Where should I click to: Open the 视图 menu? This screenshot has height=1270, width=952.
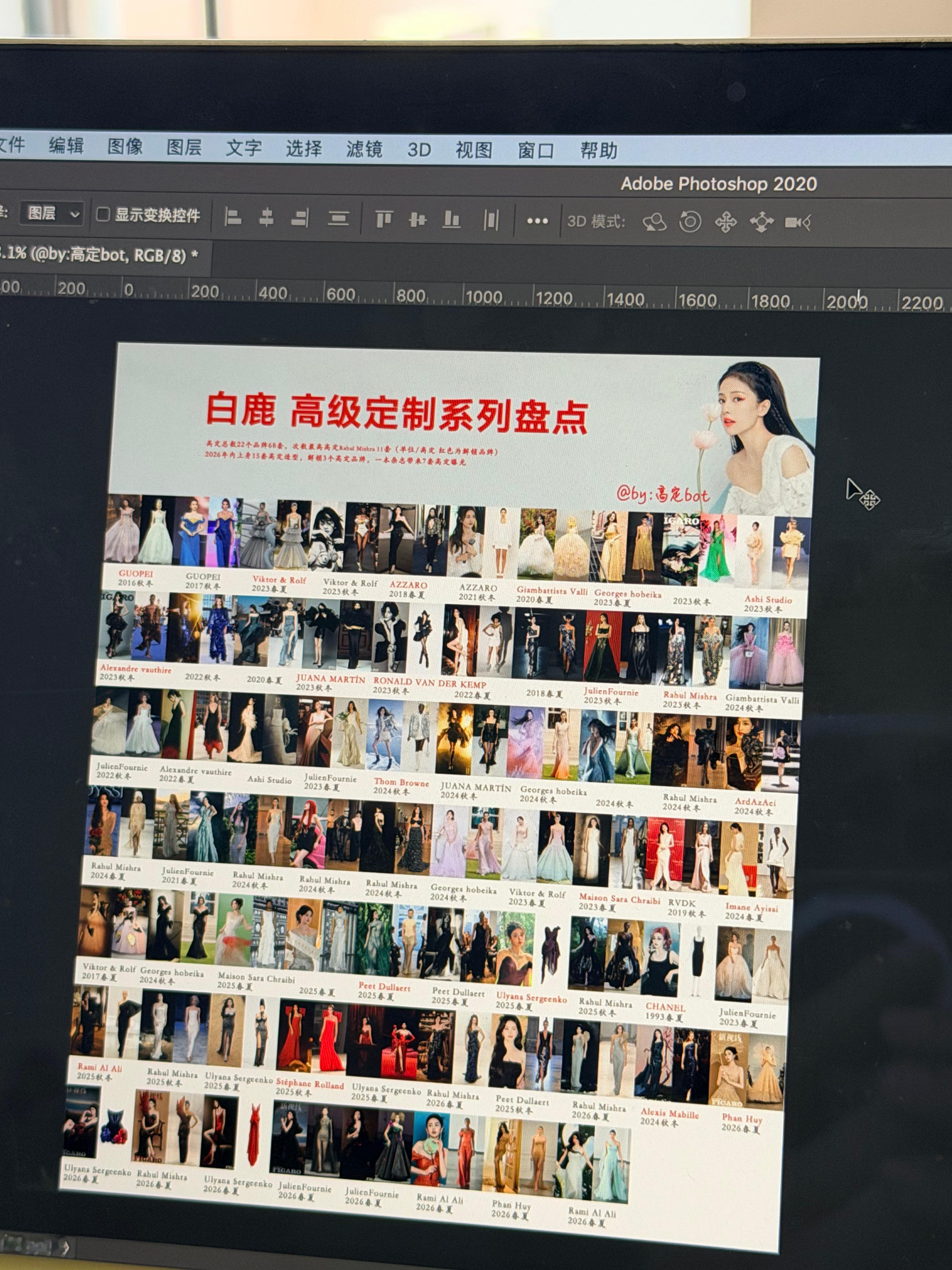[x=474, y=151]
